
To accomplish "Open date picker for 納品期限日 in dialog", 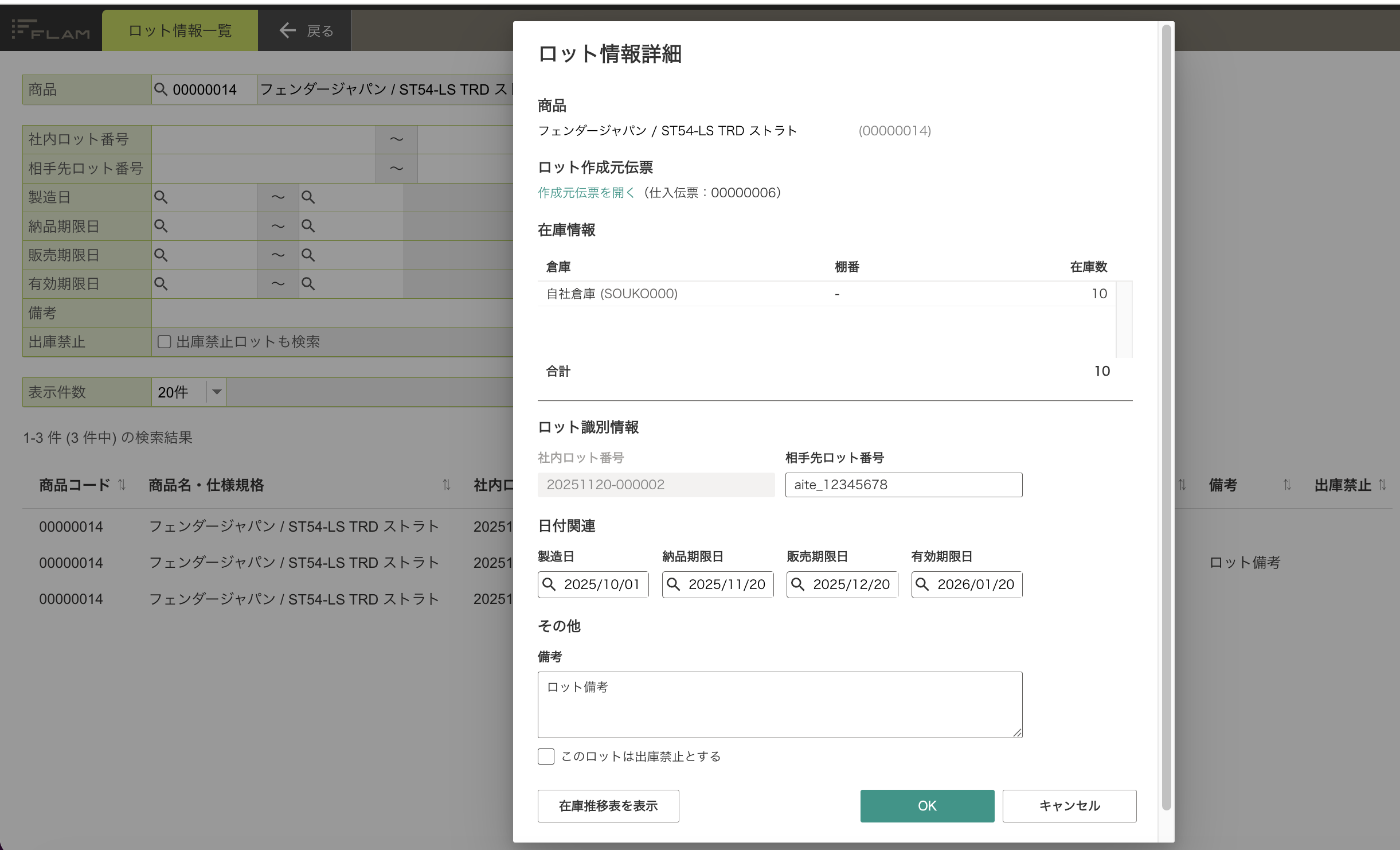I will [674, 584].
